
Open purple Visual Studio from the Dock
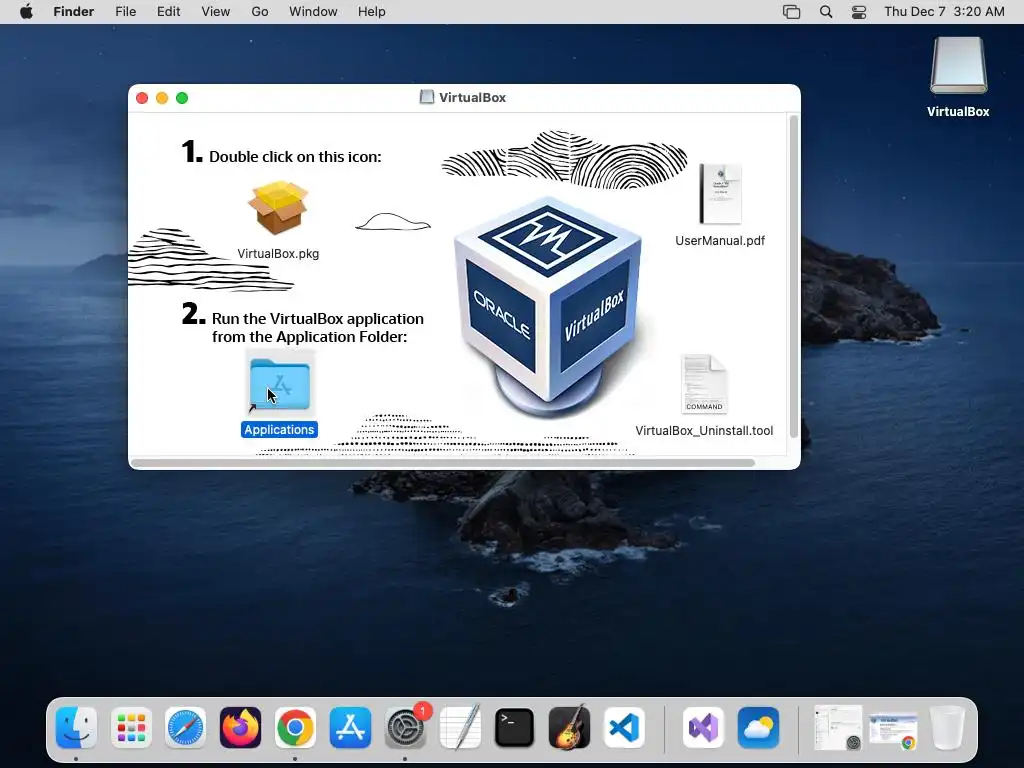click(703, 728)
